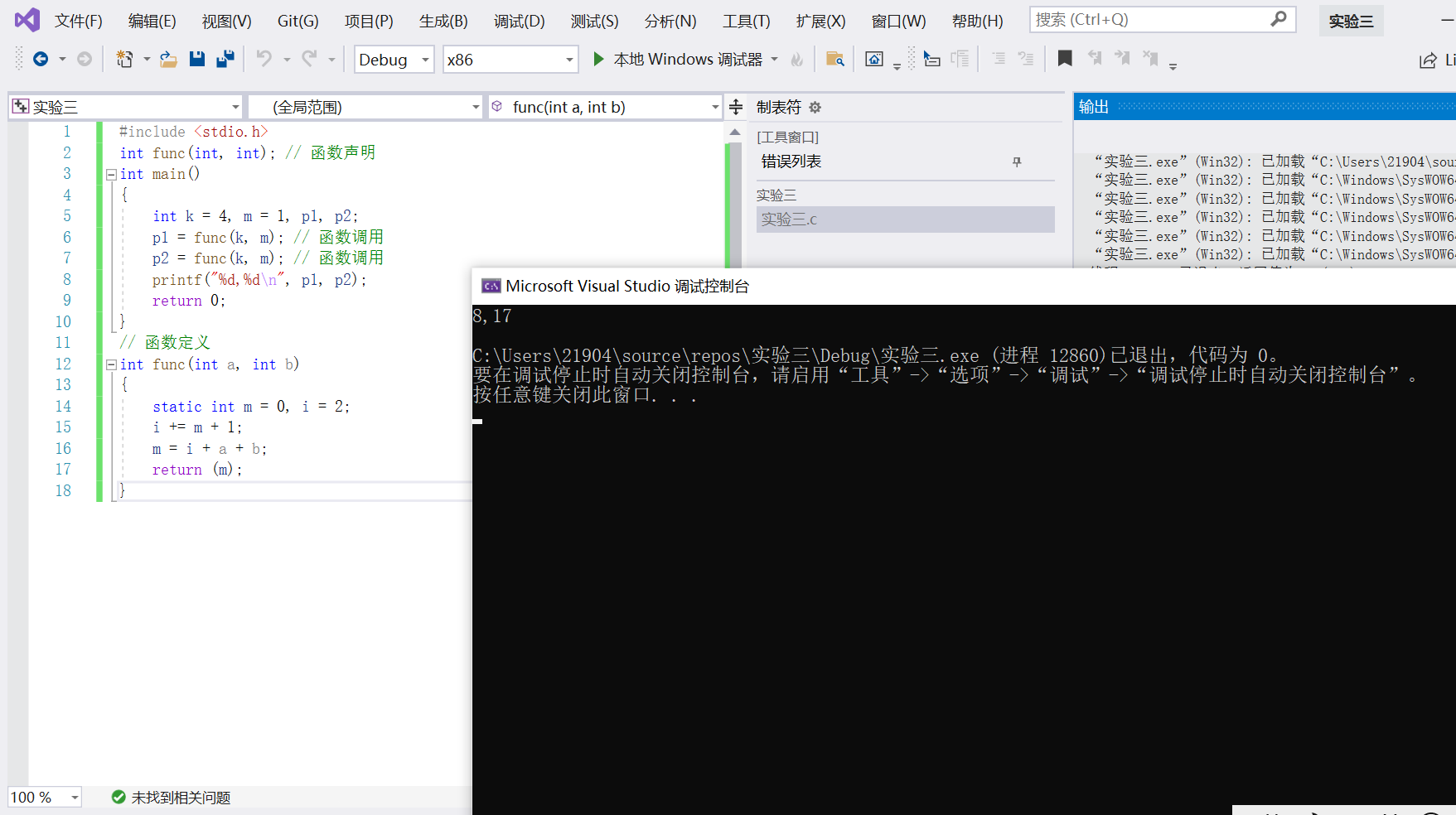This screenshot has height=815, width=1456.
Task: Redo the last undone edit
Action: tap(310, 59)
